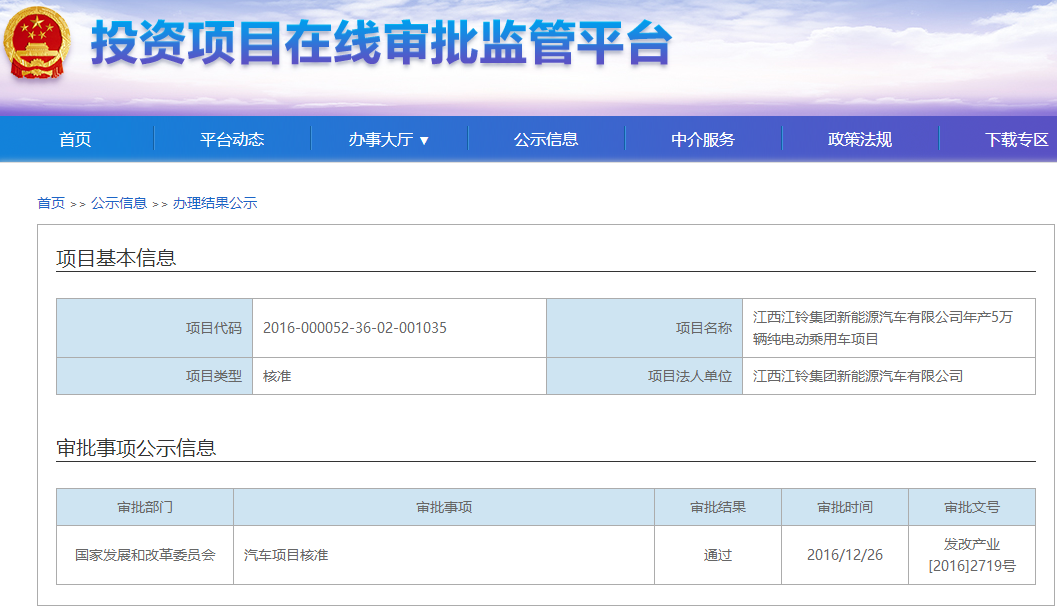1057x607 pixels.
Task: Click the national emblem logo
Action: [36, 43]
